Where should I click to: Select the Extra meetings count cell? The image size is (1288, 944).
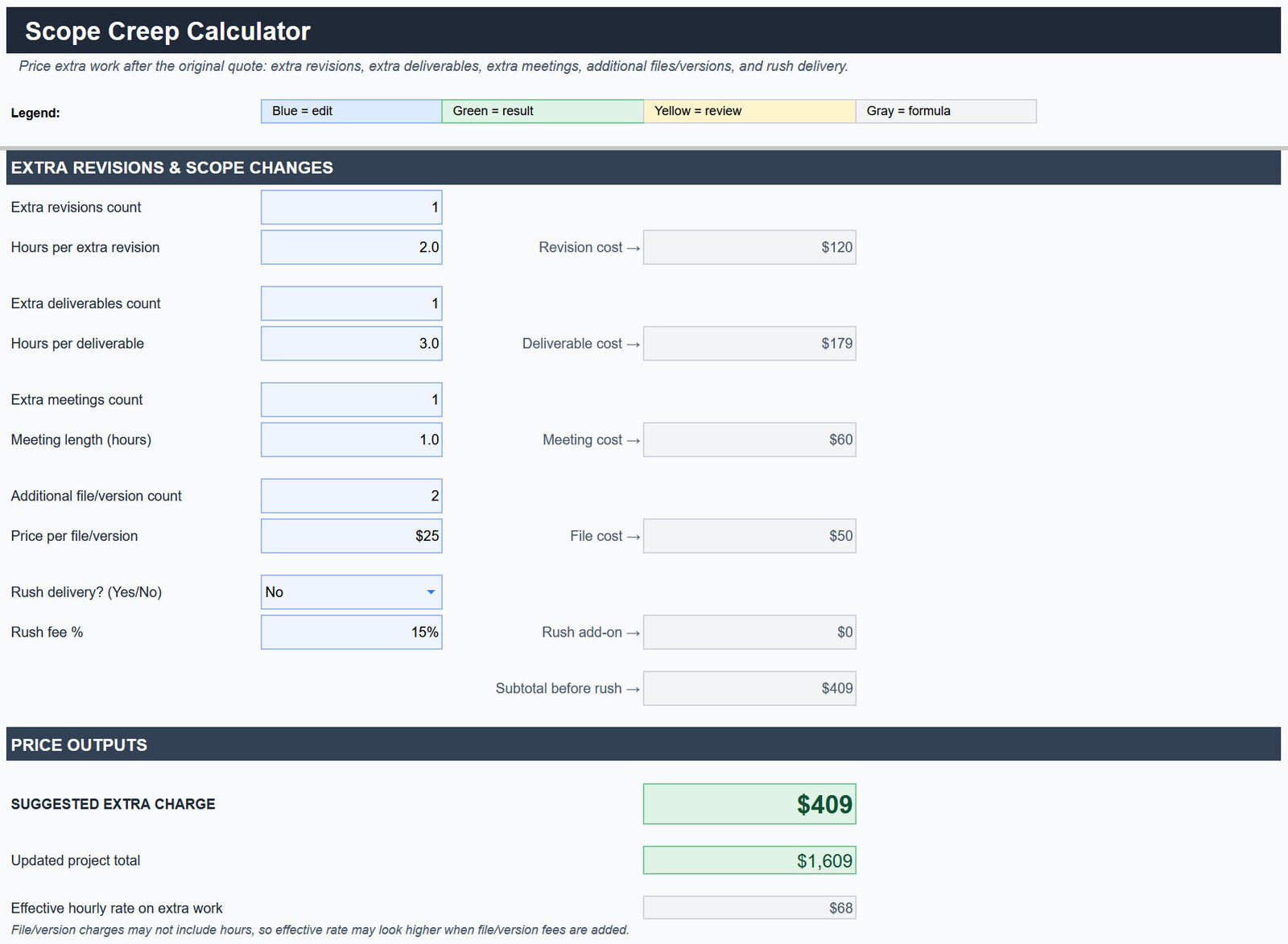point(352,400)
